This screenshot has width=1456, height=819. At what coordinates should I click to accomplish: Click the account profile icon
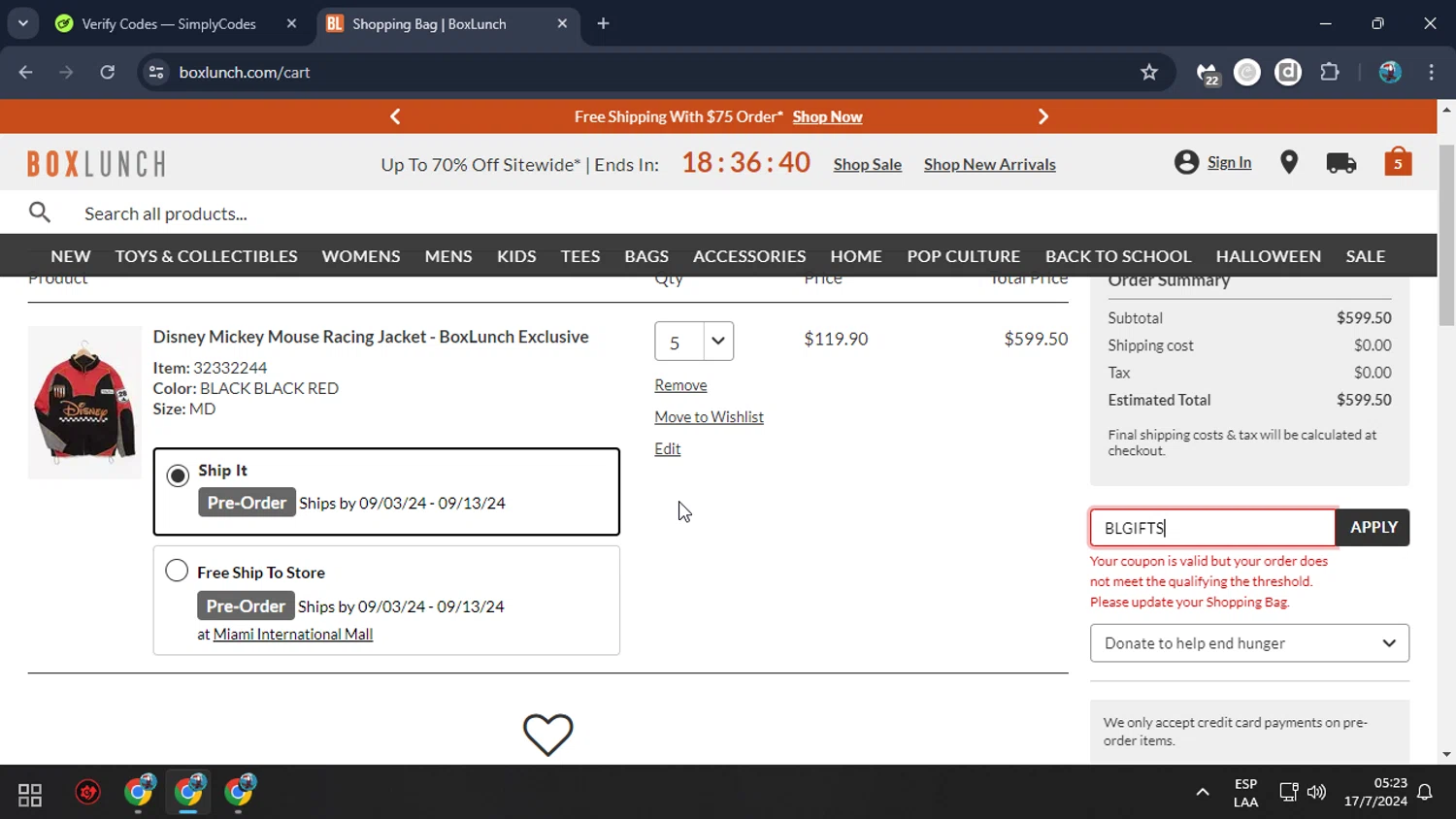pos(1186,162)
